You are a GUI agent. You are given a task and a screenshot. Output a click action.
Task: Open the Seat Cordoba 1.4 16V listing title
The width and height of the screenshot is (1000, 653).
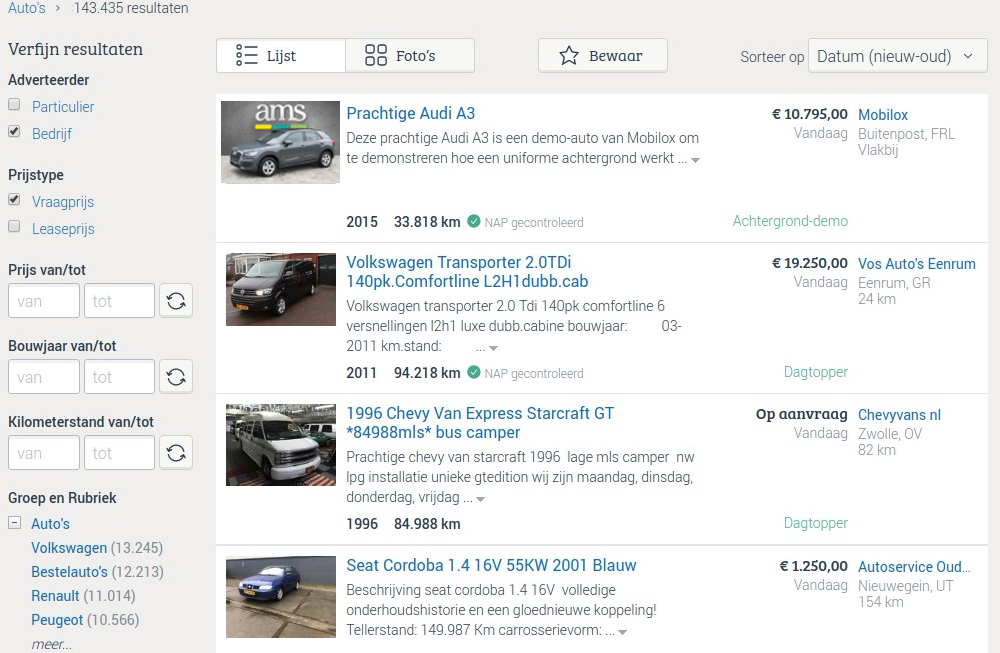(491, 565)
